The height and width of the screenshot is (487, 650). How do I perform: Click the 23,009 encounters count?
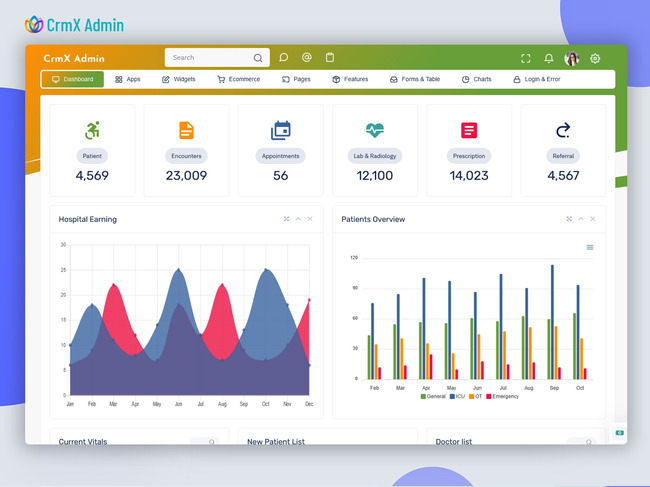pos(186,176)
